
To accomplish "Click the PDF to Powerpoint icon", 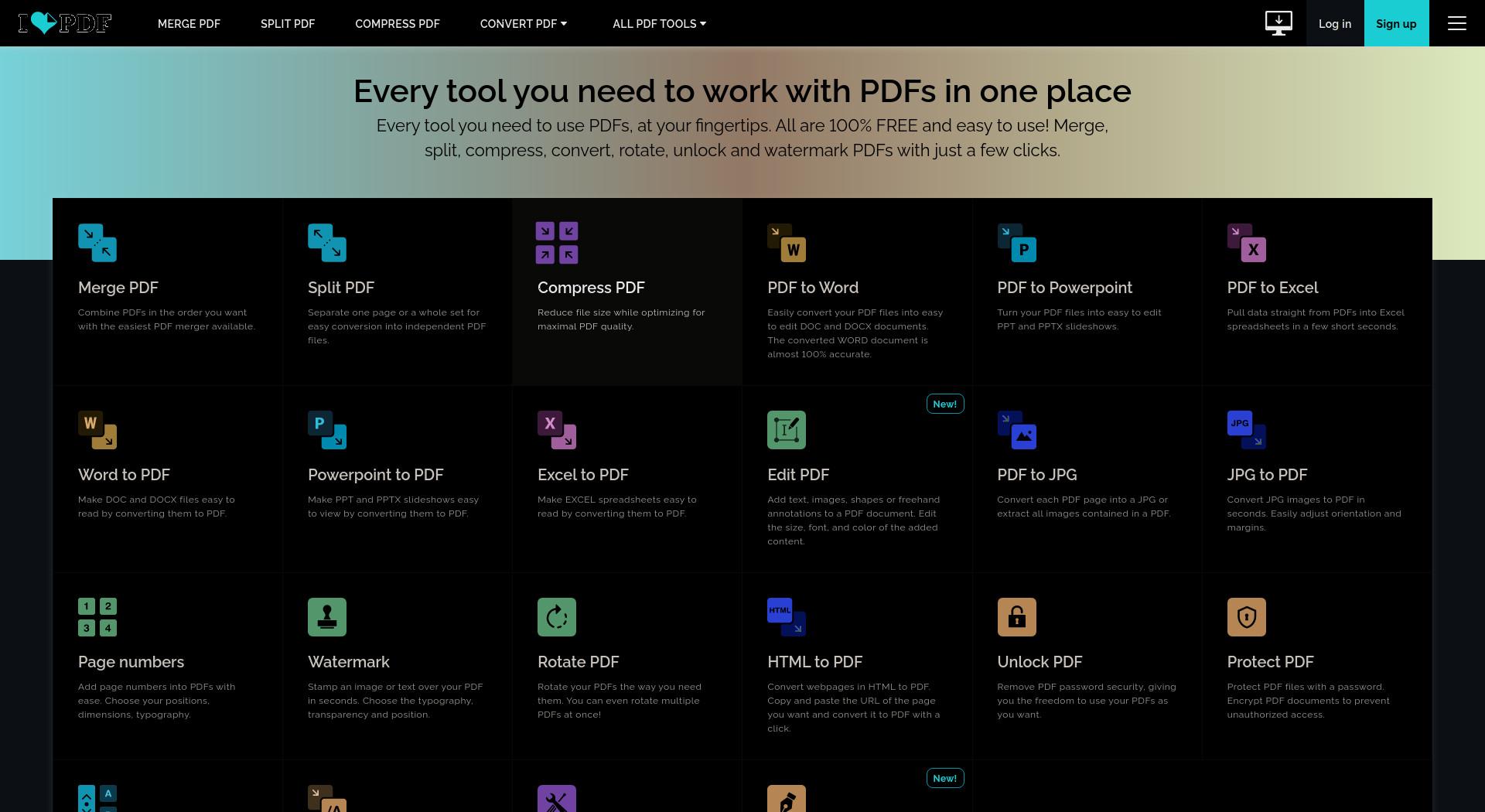I will pos(1016,243).
